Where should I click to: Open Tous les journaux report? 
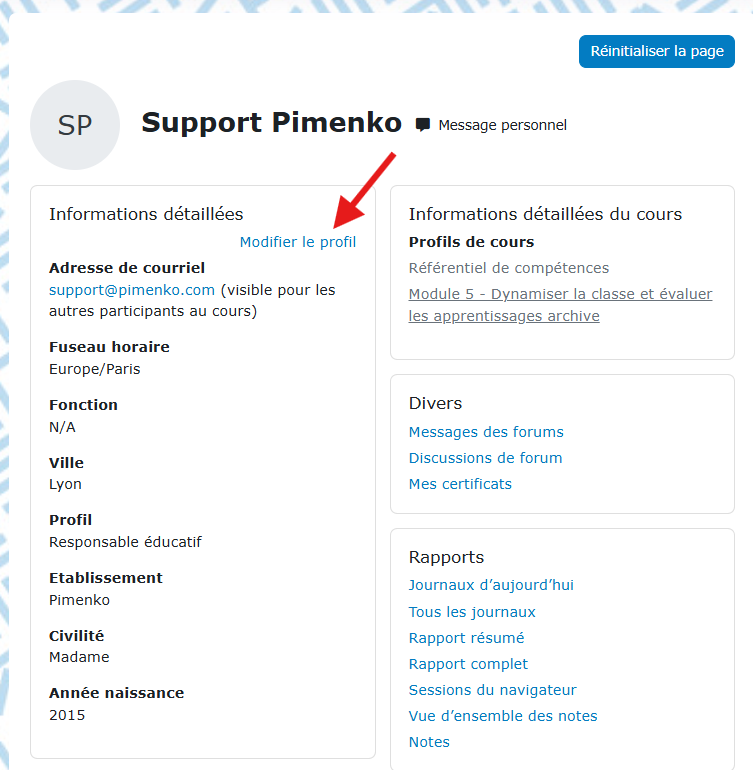click(472, 612)
